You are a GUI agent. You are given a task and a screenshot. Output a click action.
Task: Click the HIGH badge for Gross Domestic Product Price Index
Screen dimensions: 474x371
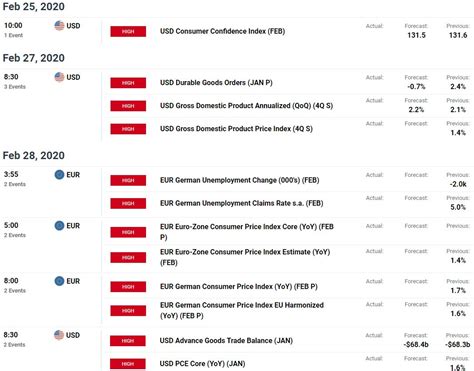[128, 129]
